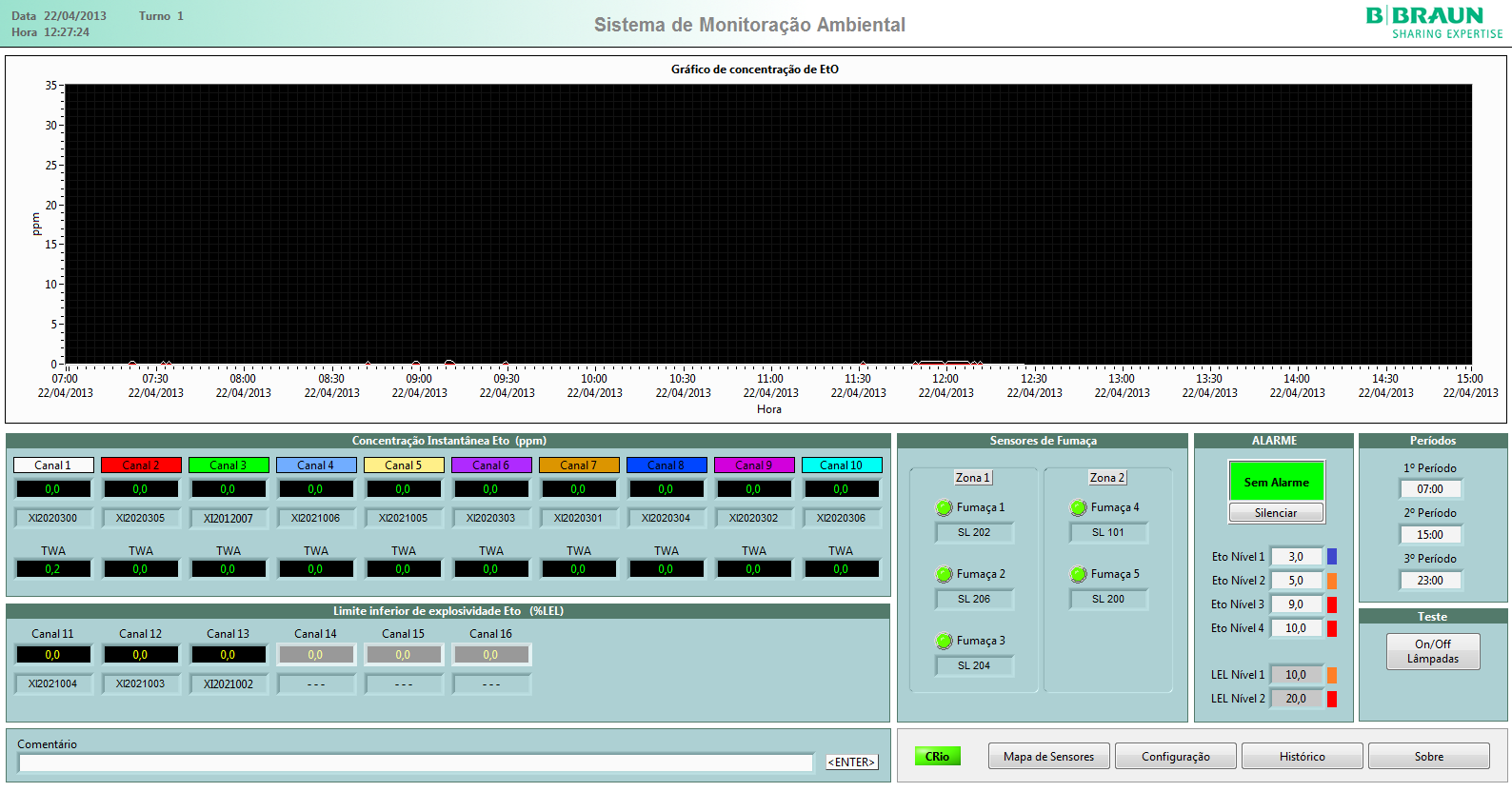
Task: Toggle the CRio green indicator
Action: (938, 756)
